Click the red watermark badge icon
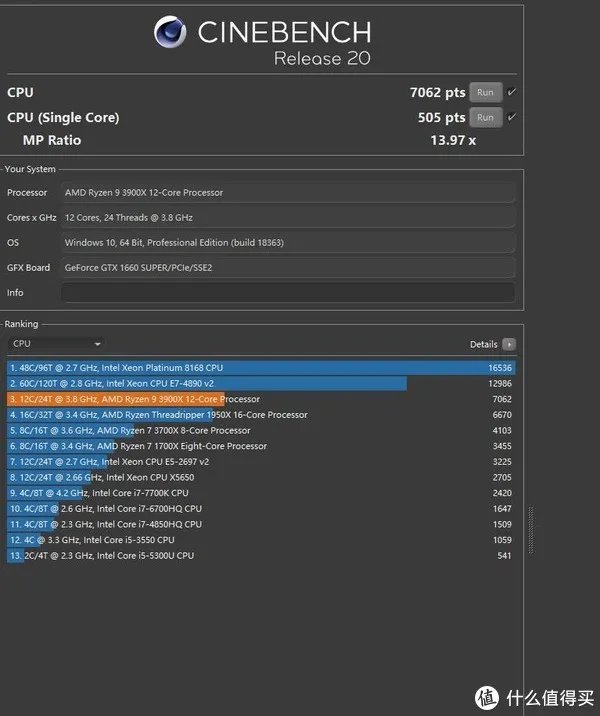 click(487, 696)
